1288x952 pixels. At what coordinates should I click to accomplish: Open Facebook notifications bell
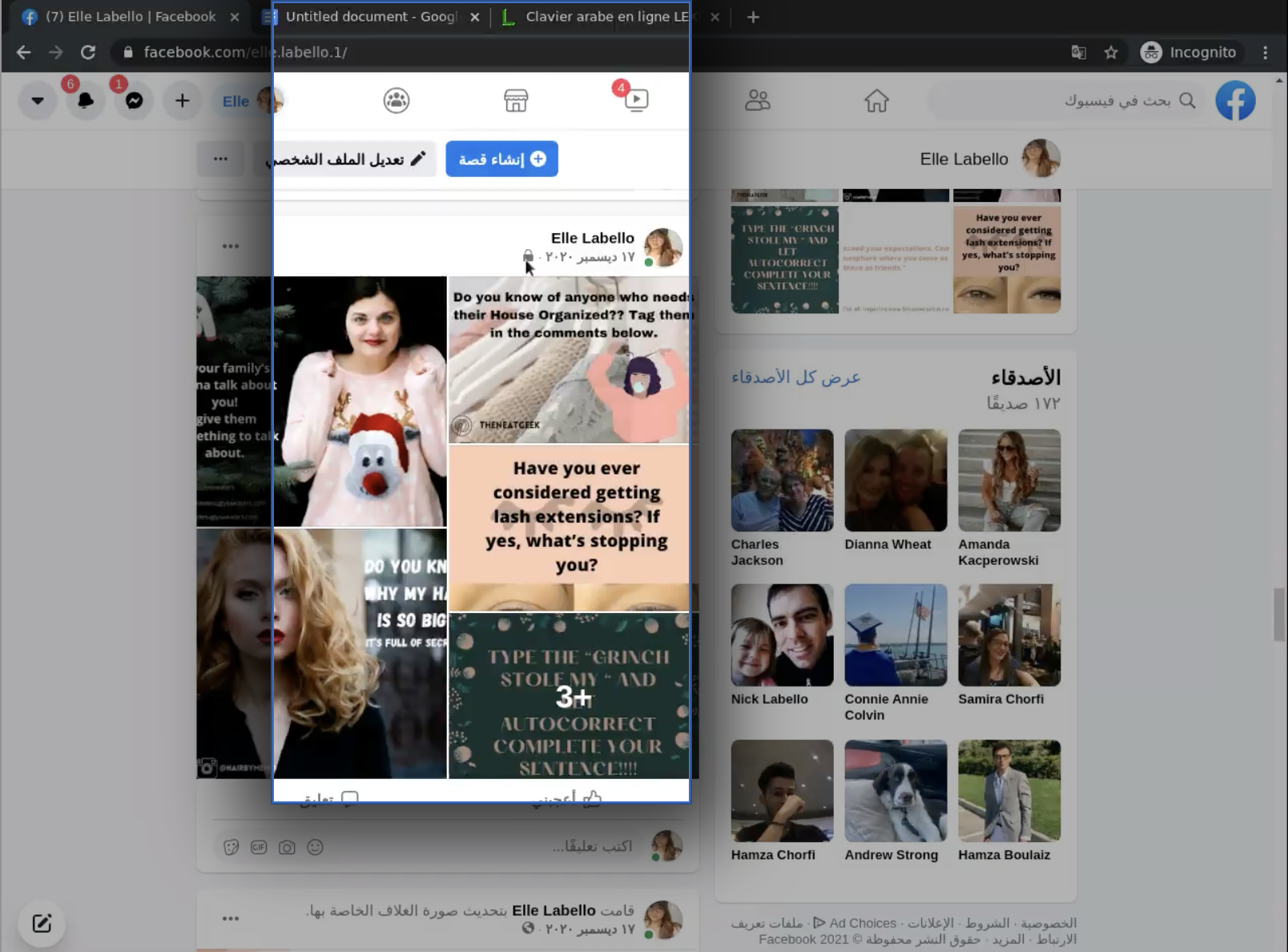click(x=86, y=101)
